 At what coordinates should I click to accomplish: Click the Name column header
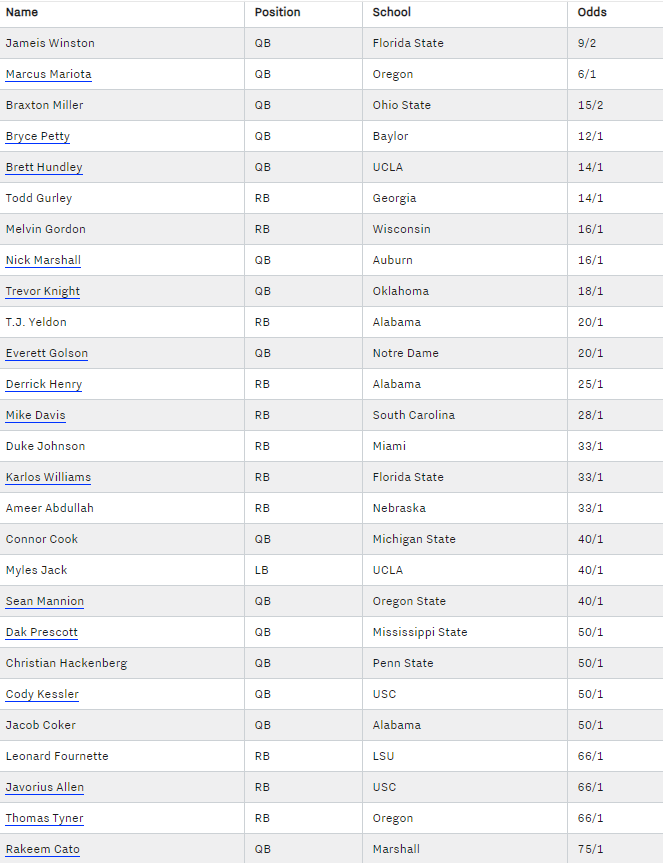22,12
